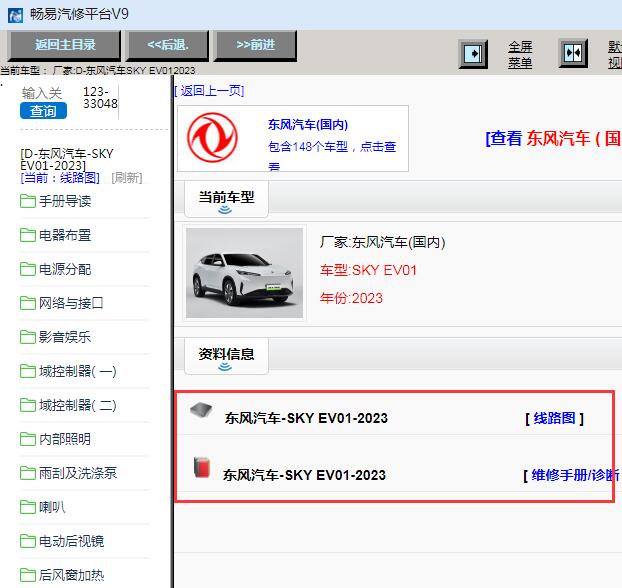Click the 查询 search button
Viewport: 622px width, 588px height.
(x=43, y=111)
